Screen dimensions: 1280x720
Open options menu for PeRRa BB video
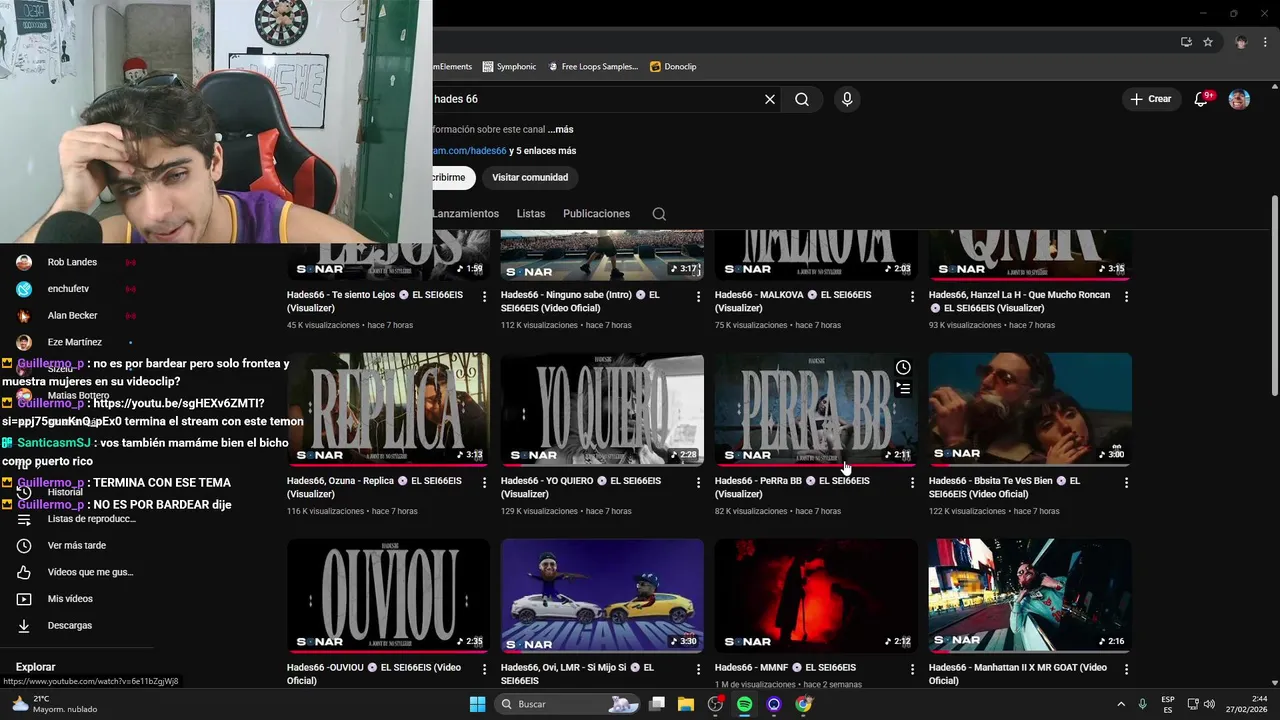click(x=912, y=483)
